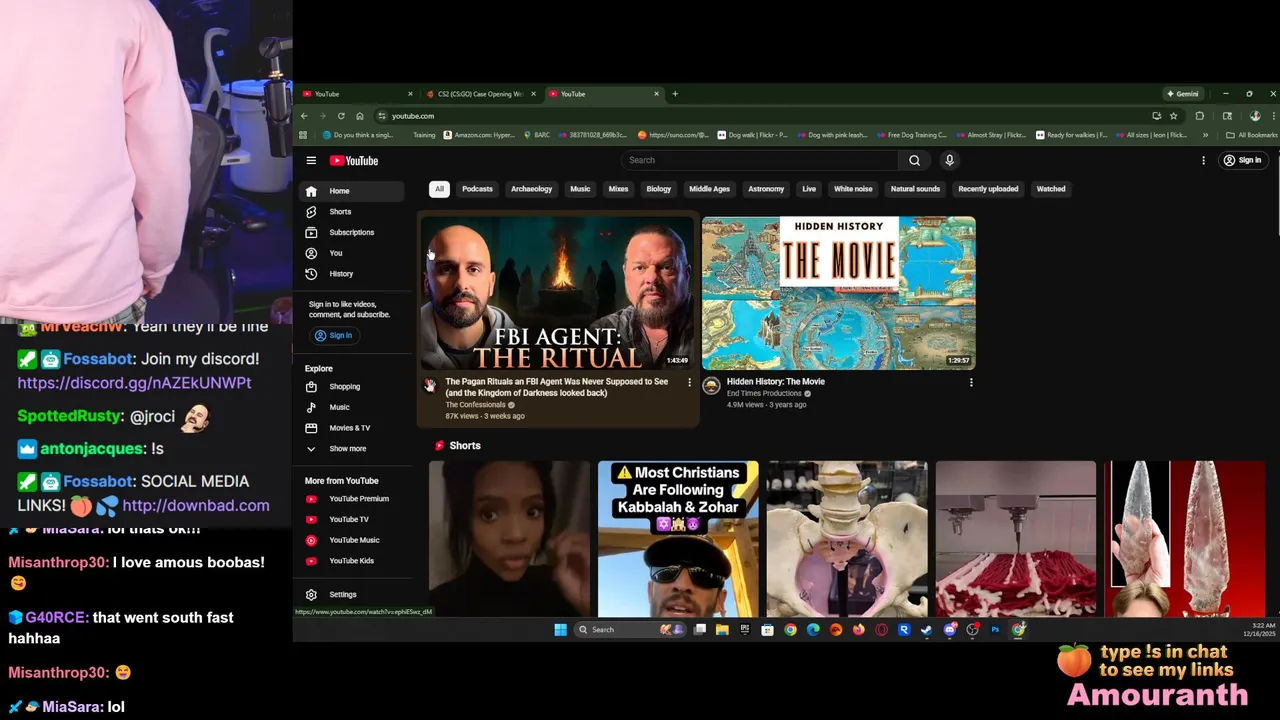The height and width of the screenshot is (720, 1280).
Task: Expand the bookmarks overflow chevron
Action: pyautogui.click(x=1205, y=135)
